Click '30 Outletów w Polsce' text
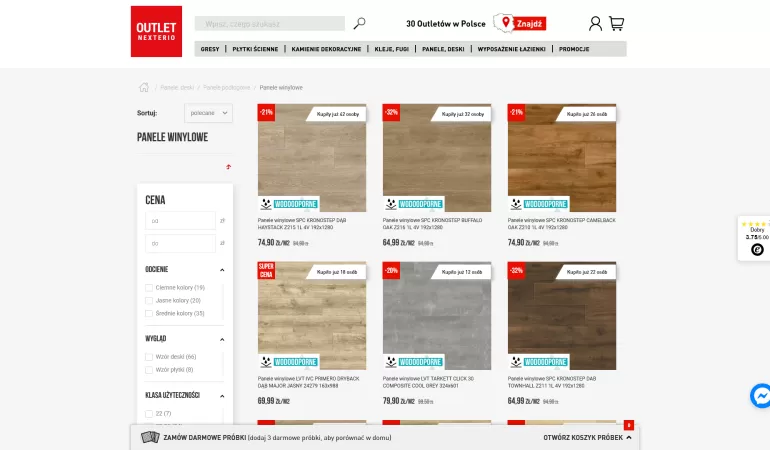This screenshot has height=450, width=770. (x=445, y=24)
